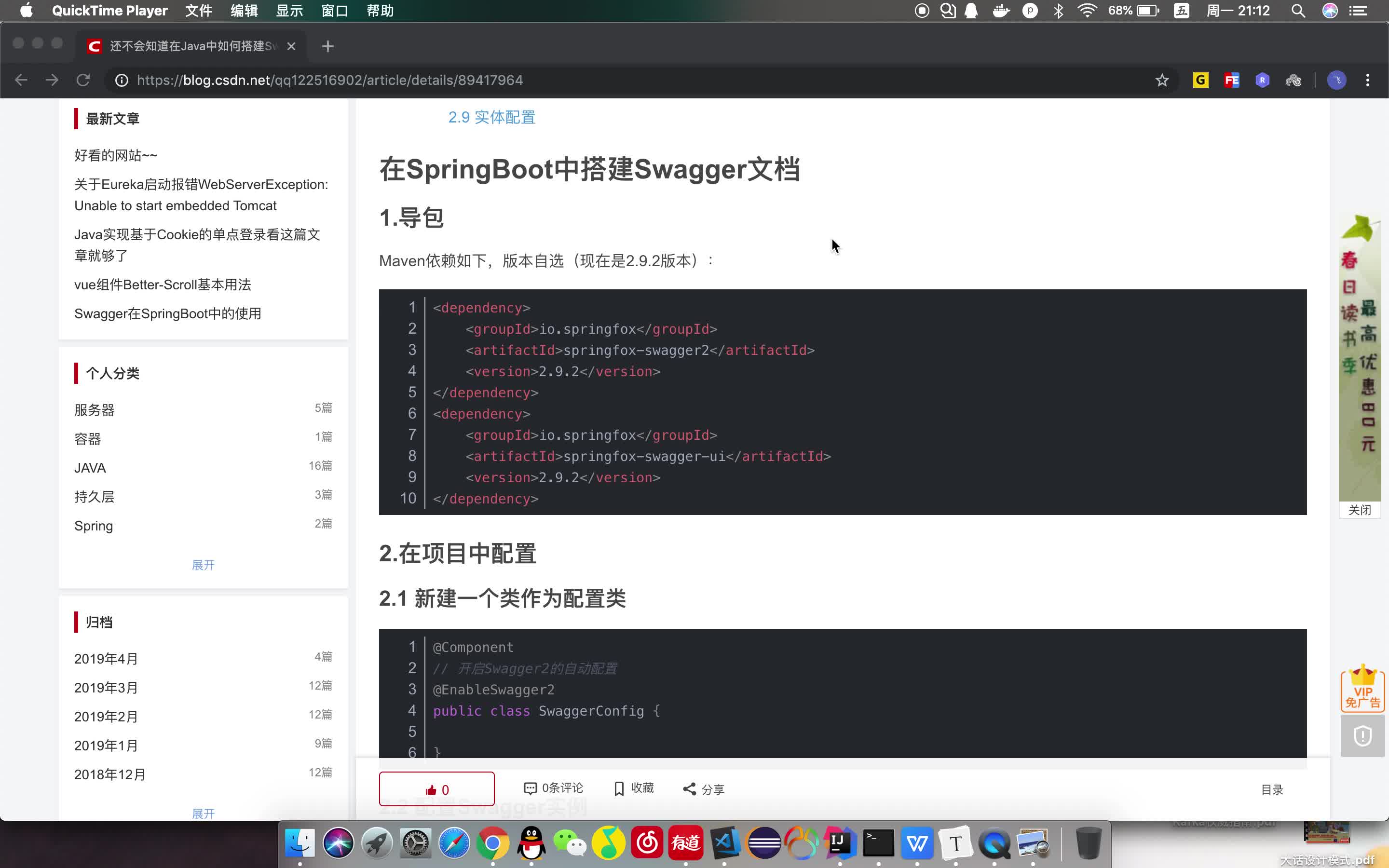Open the 0条评论 comments
Viewport: 1389px width, 868px height.
point(553,788)
